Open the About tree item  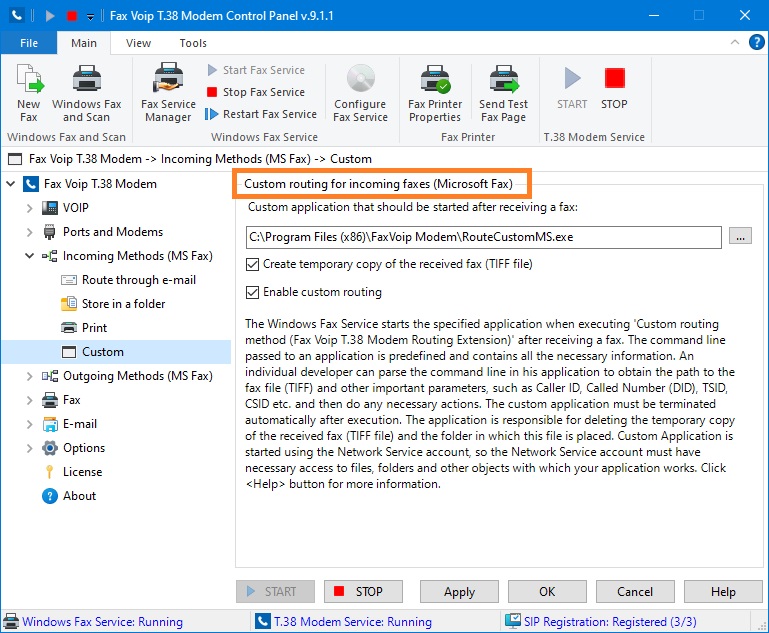point(69,496)
